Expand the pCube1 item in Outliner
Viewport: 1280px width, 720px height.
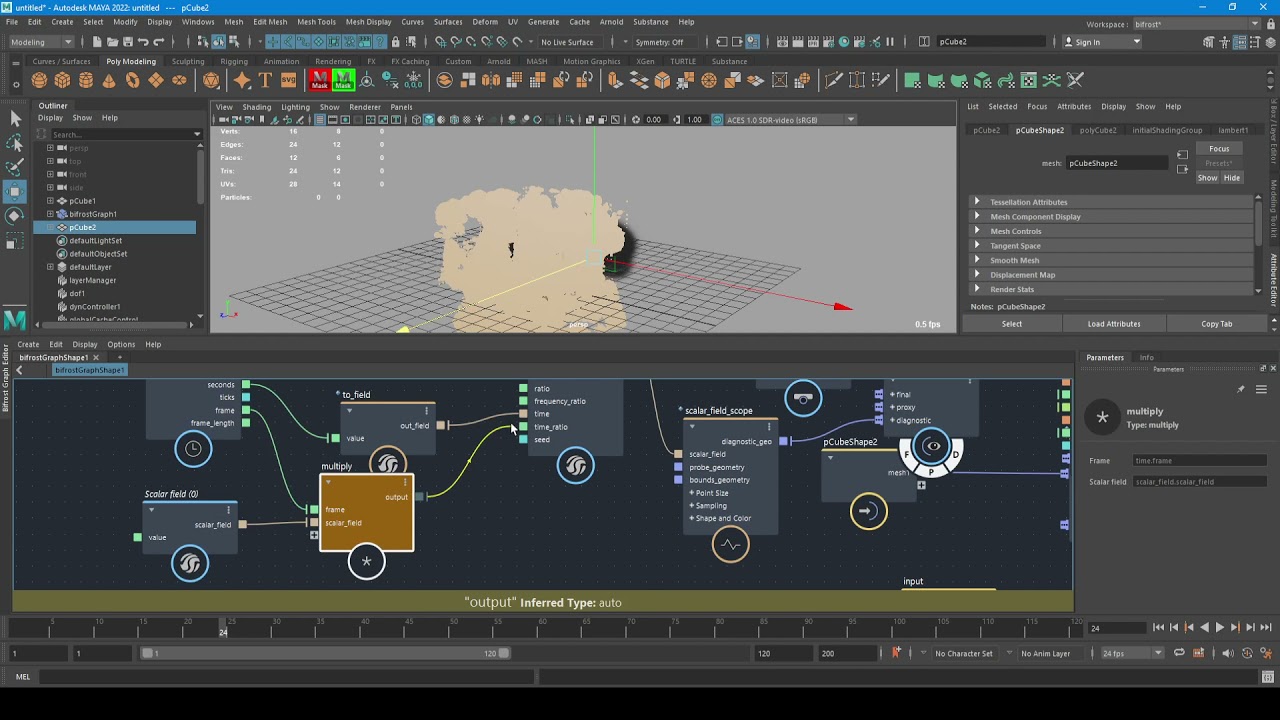(x=50, y=201)
